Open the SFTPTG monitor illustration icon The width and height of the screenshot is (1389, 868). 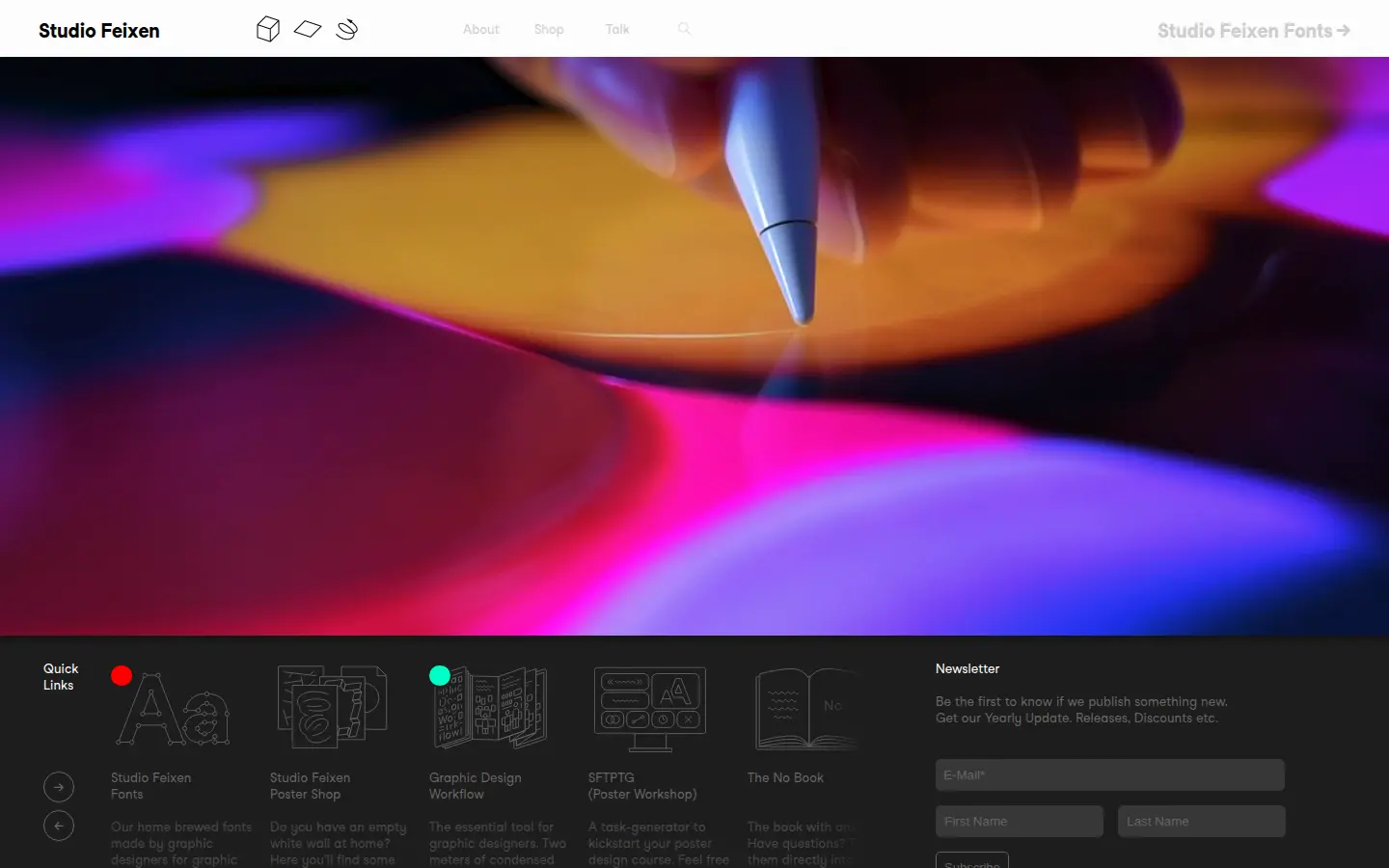(x=650, y=709)
